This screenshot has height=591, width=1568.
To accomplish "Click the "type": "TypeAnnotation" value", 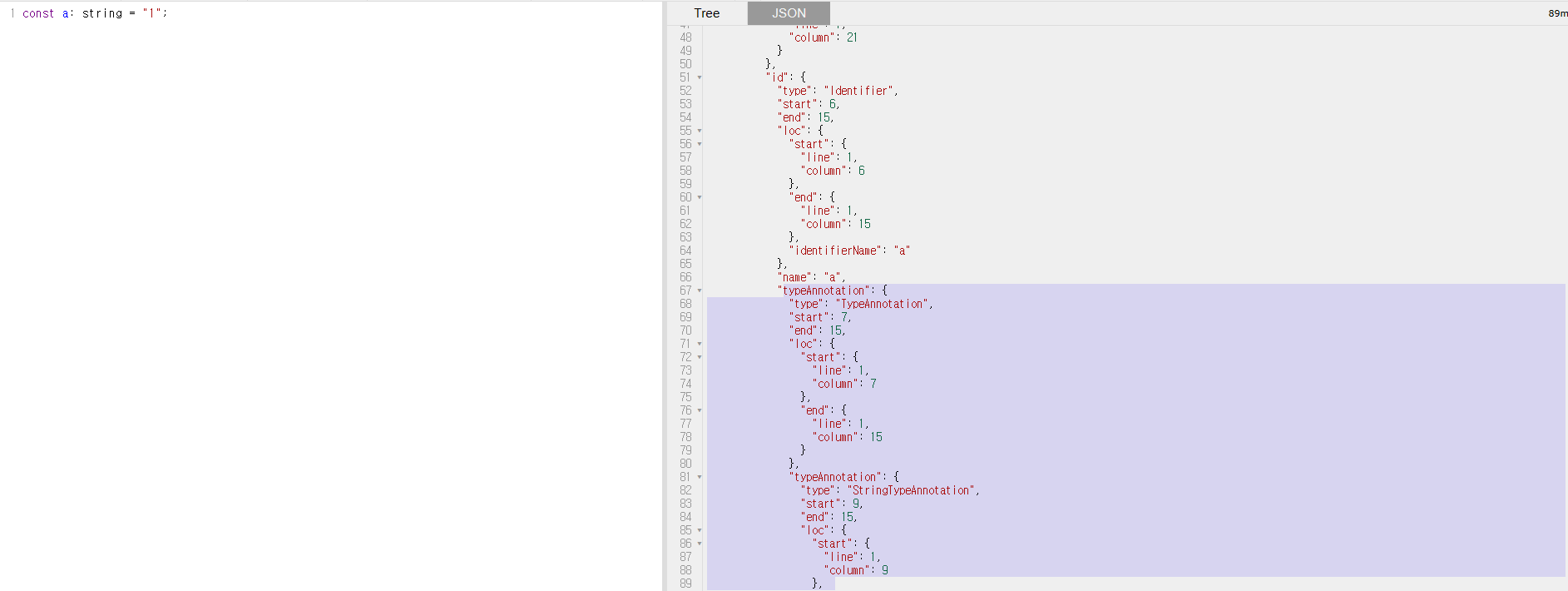I will click(883, 304).
